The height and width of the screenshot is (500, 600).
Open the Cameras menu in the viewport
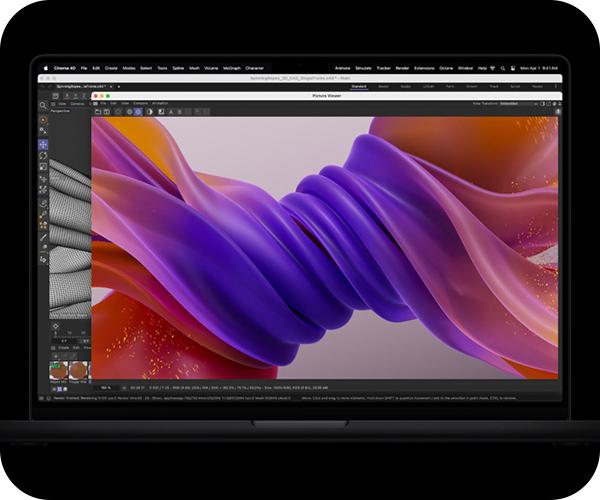(75, 104)
